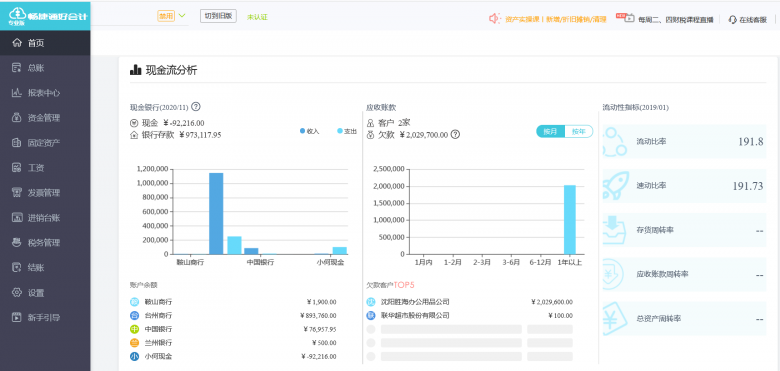Click the inventory ledger icon beside 进销台账

tap(17, 217)
